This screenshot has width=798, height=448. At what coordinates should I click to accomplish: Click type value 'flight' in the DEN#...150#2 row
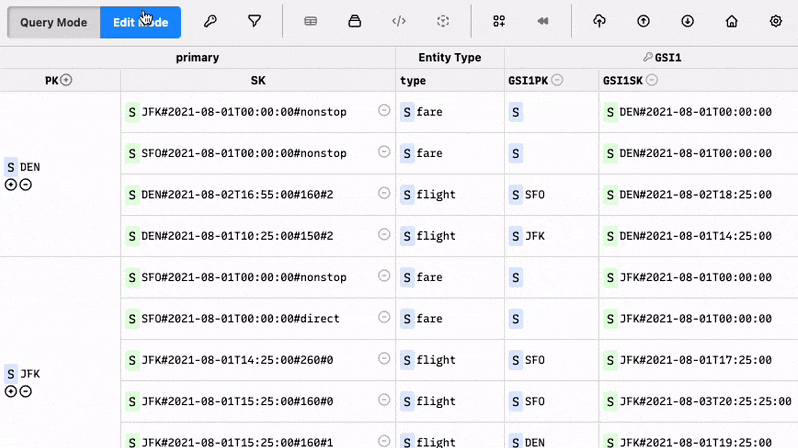pos(436,236)
